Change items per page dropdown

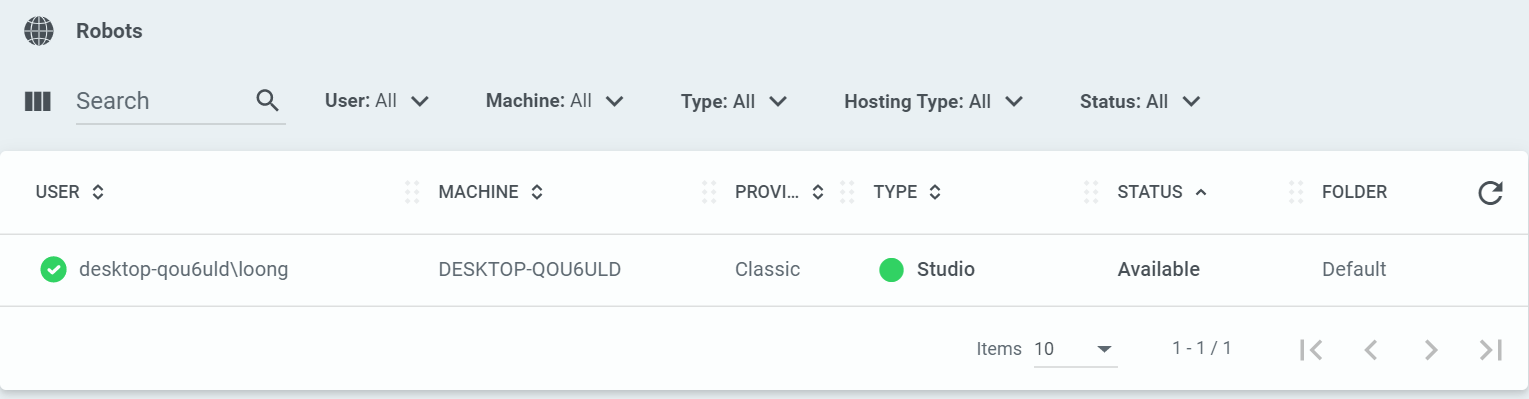[x=1075, y=349]
